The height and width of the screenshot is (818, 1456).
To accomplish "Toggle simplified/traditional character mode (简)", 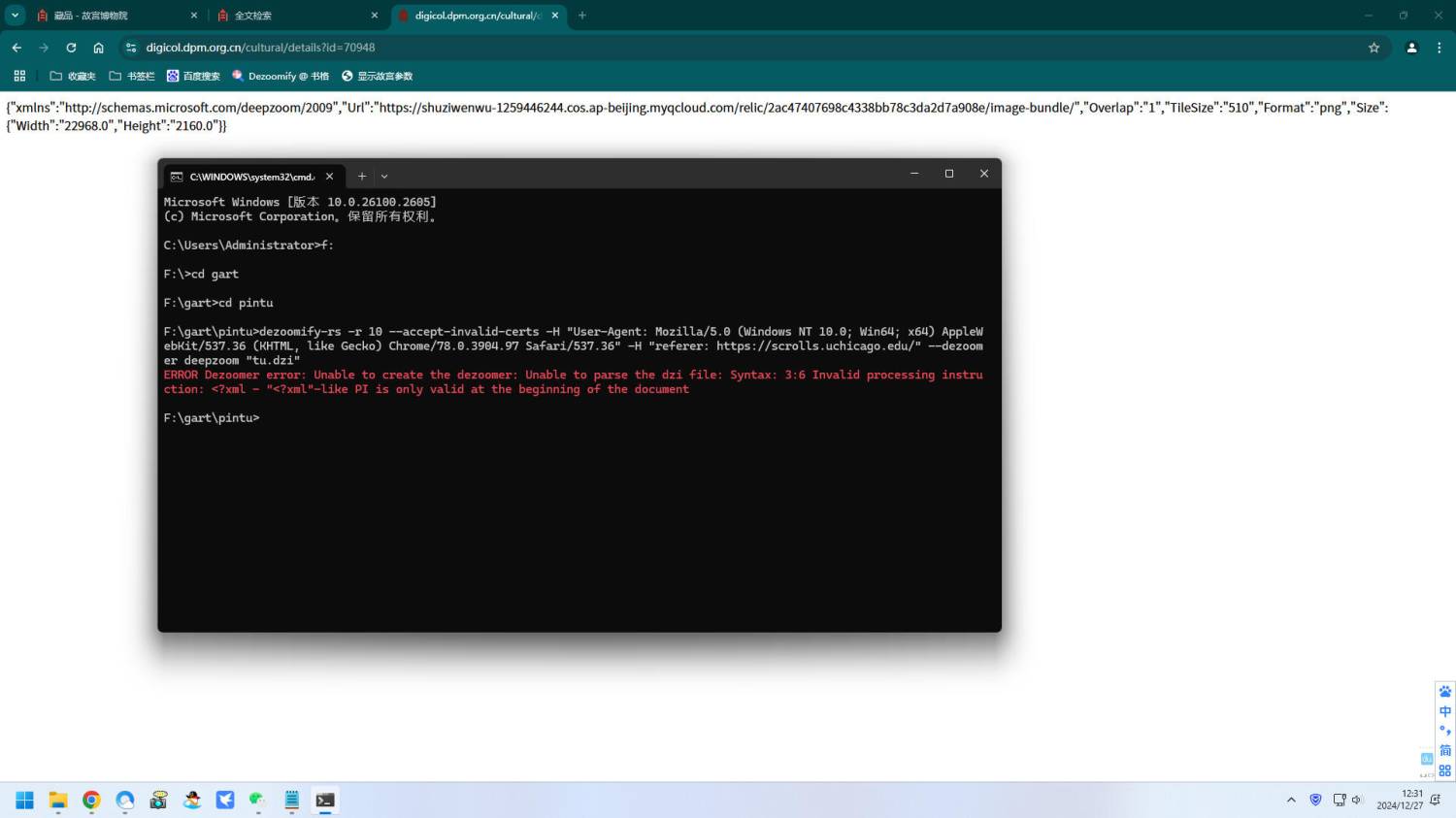I will click(x=1444, y=750).
